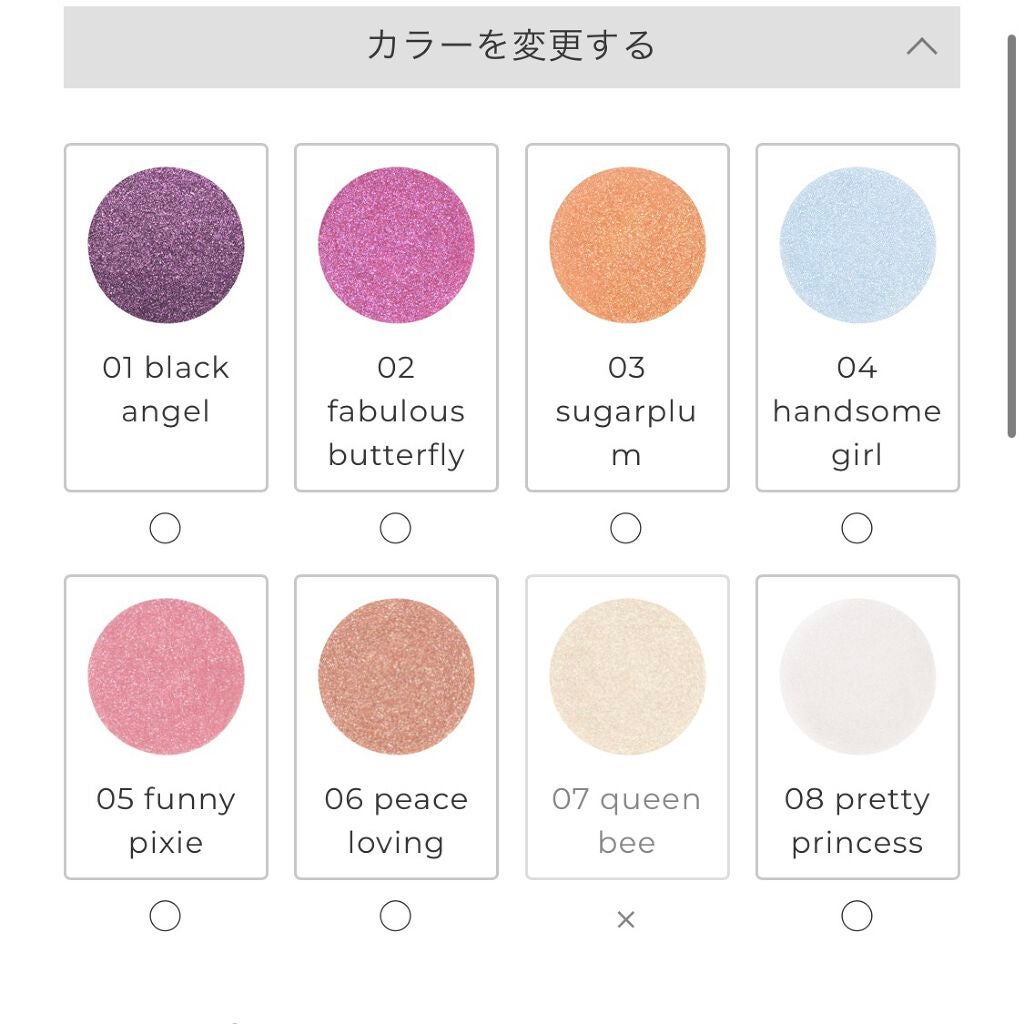
Task: Choose the radio button under 01 black angel
Action: (x=166, y=527)
